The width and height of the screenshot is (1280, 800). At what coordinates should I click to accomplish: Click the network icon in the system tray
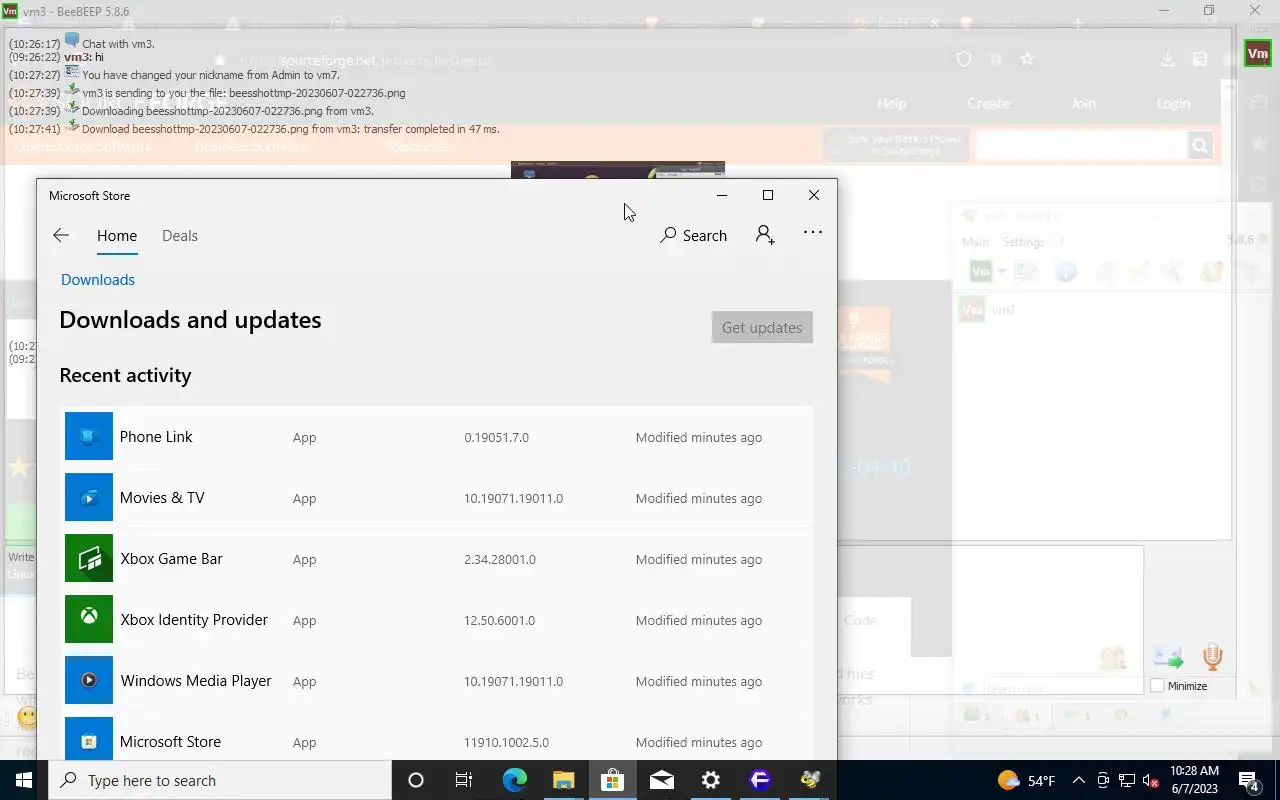[x=1127, y=780]
